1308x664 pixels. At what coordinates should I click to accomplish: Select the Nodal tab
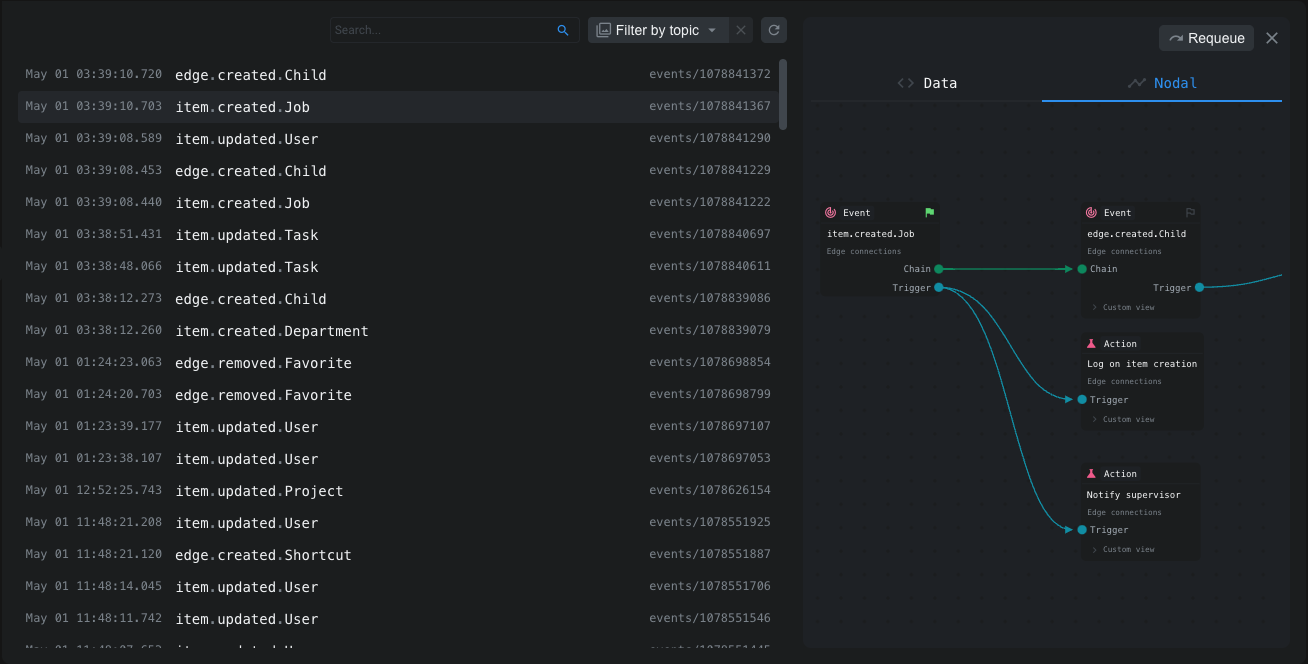(1162, 83)
